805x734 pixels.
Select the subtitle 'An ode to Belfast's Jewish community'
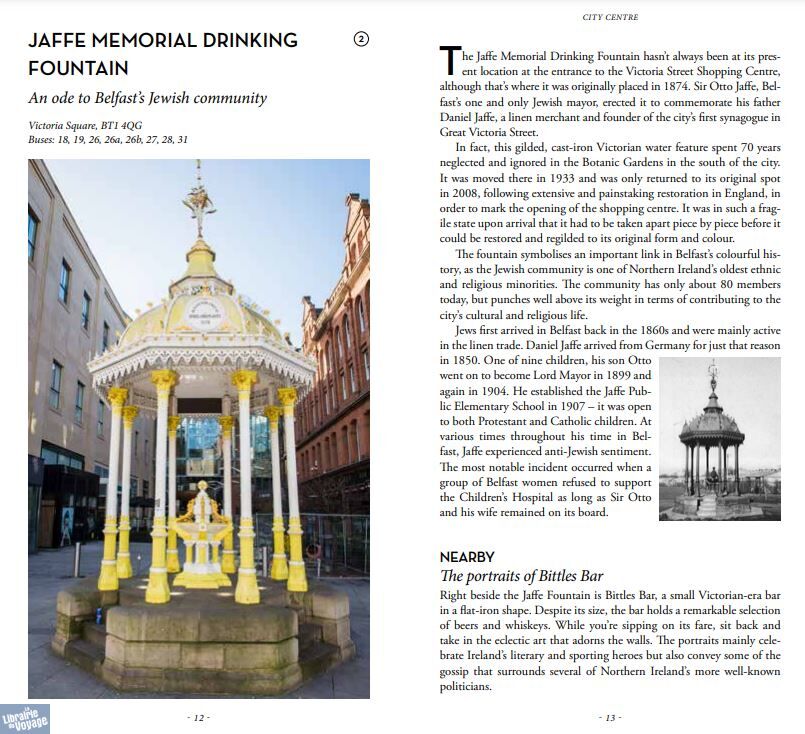[148, 98]
